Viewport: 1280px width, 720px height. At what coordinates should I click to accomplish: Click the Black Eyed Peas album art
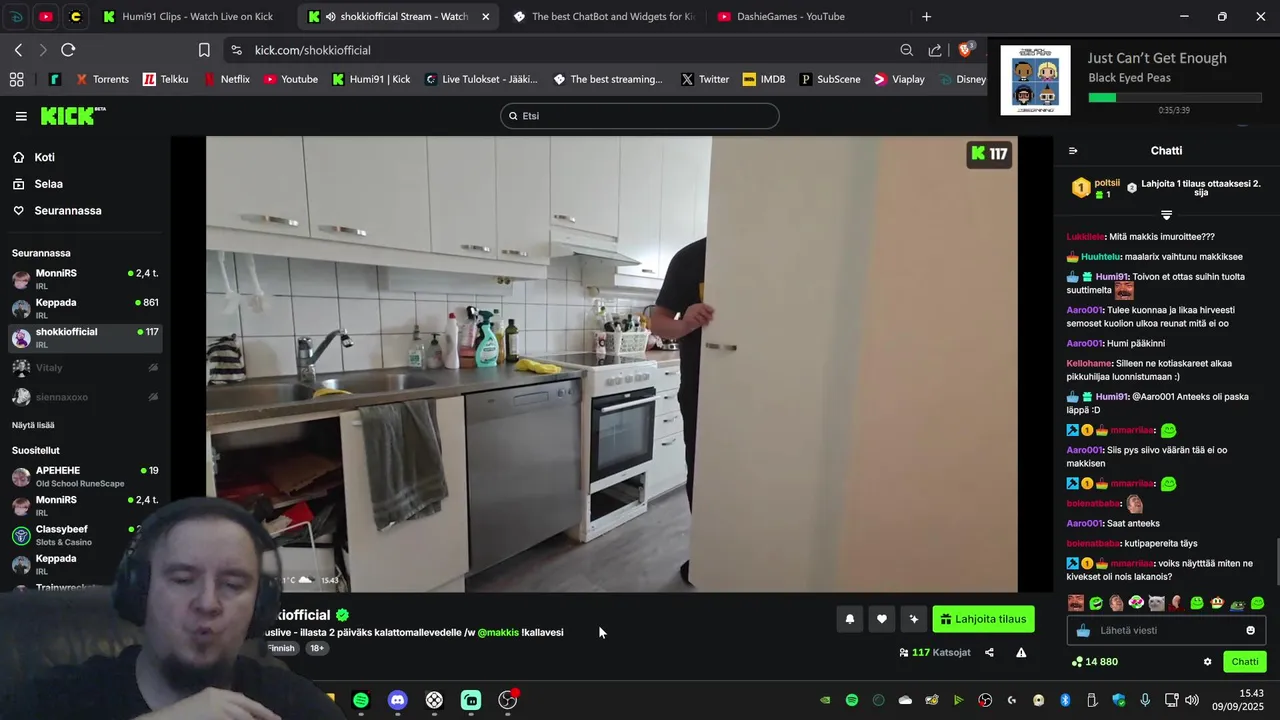(1035, 80)
